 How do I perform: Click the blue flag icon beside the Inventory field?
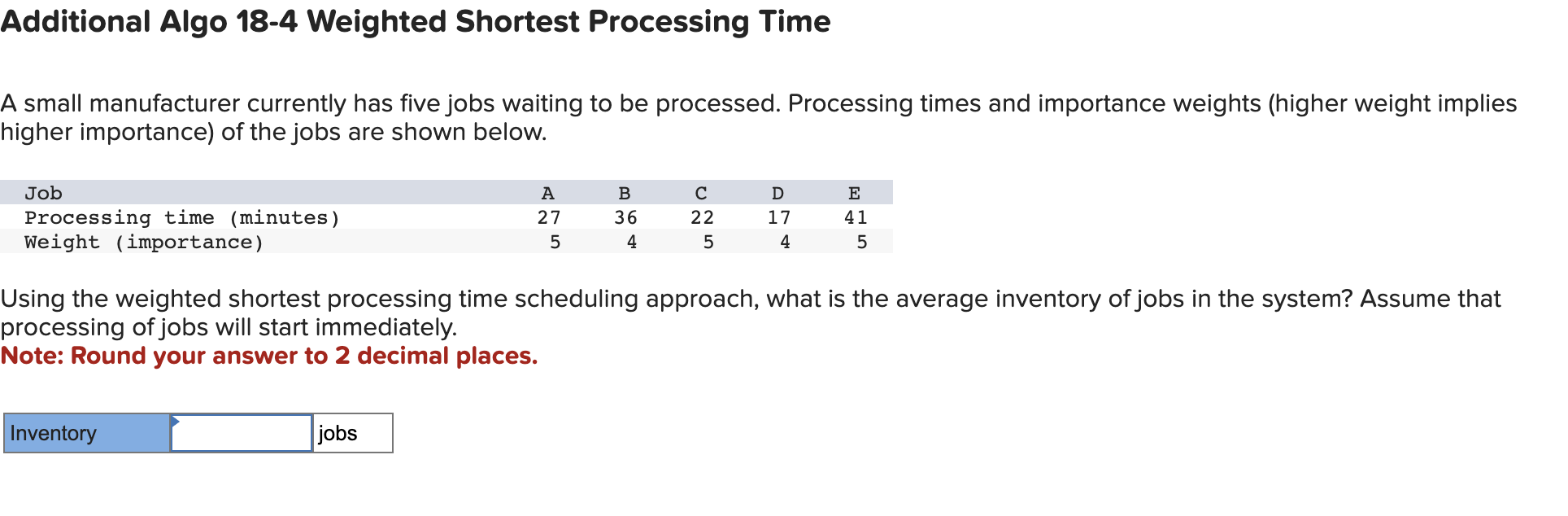[175, 422]
